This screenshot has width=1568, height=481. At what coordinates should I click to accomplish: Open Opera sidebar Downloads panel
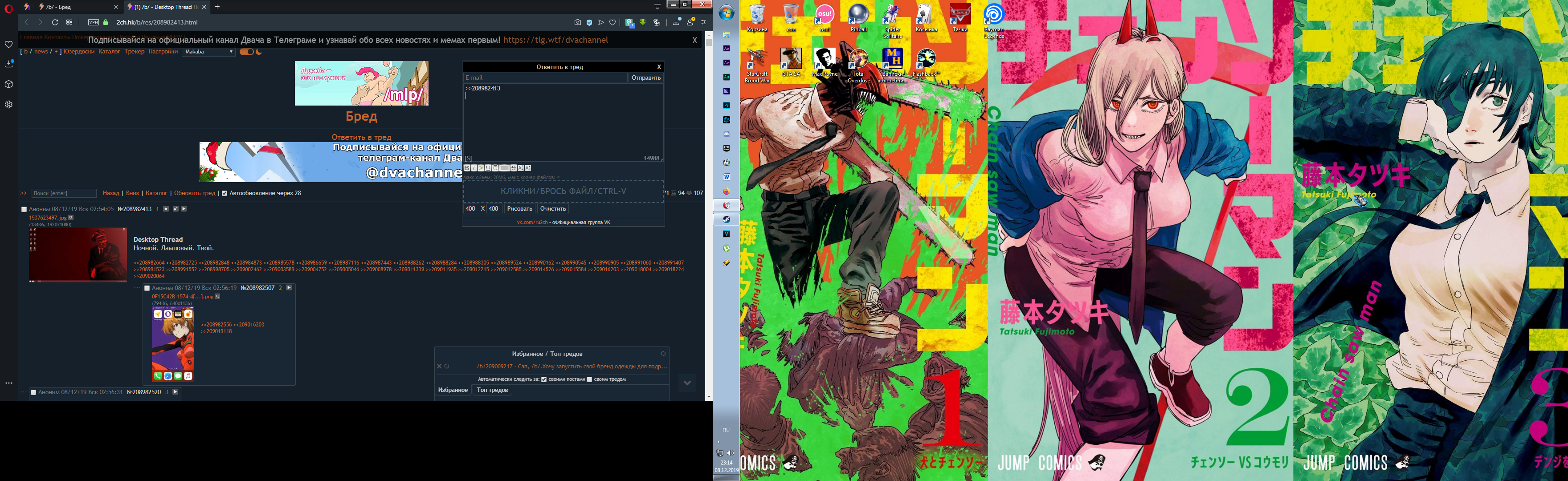[x=8, y=64]
